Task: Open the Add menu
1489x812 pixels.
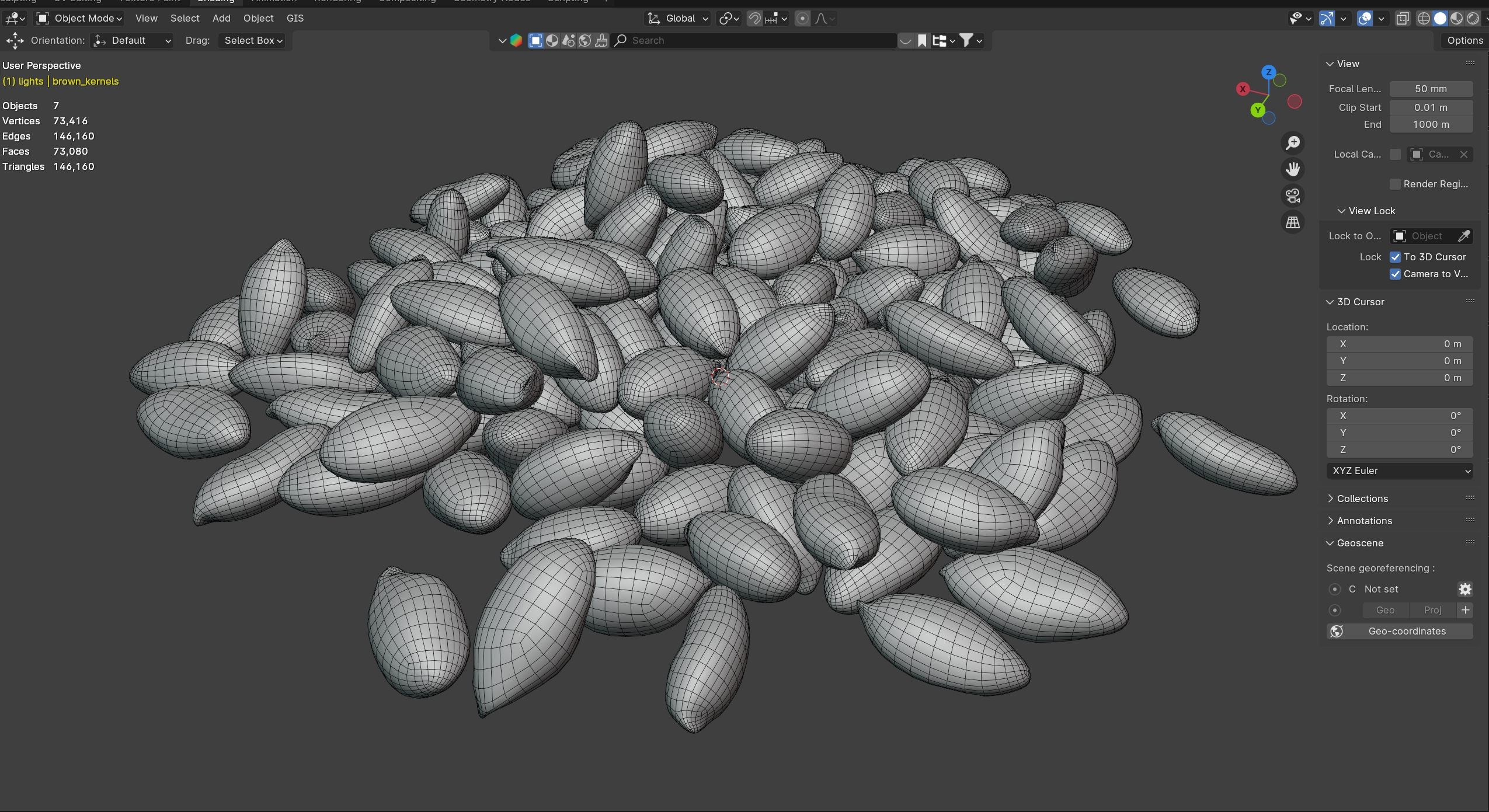Action: pos(221,18)
